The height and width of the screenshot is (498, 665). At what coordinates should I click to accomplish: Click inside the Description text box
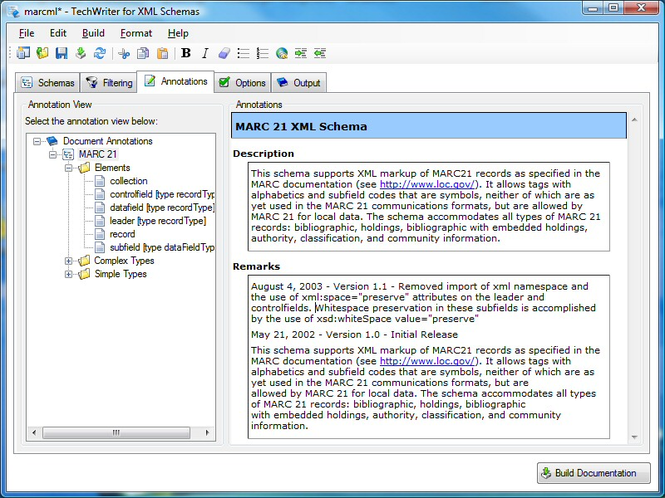(x=429, y=207)
